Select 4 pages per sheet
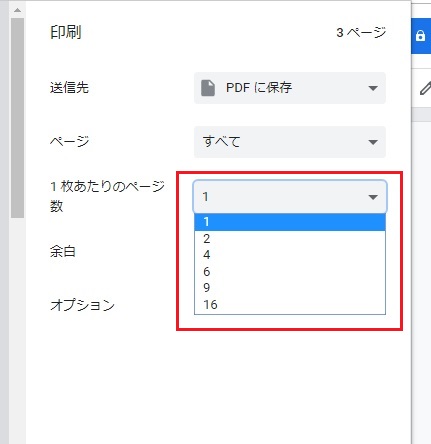 point(290,255)
